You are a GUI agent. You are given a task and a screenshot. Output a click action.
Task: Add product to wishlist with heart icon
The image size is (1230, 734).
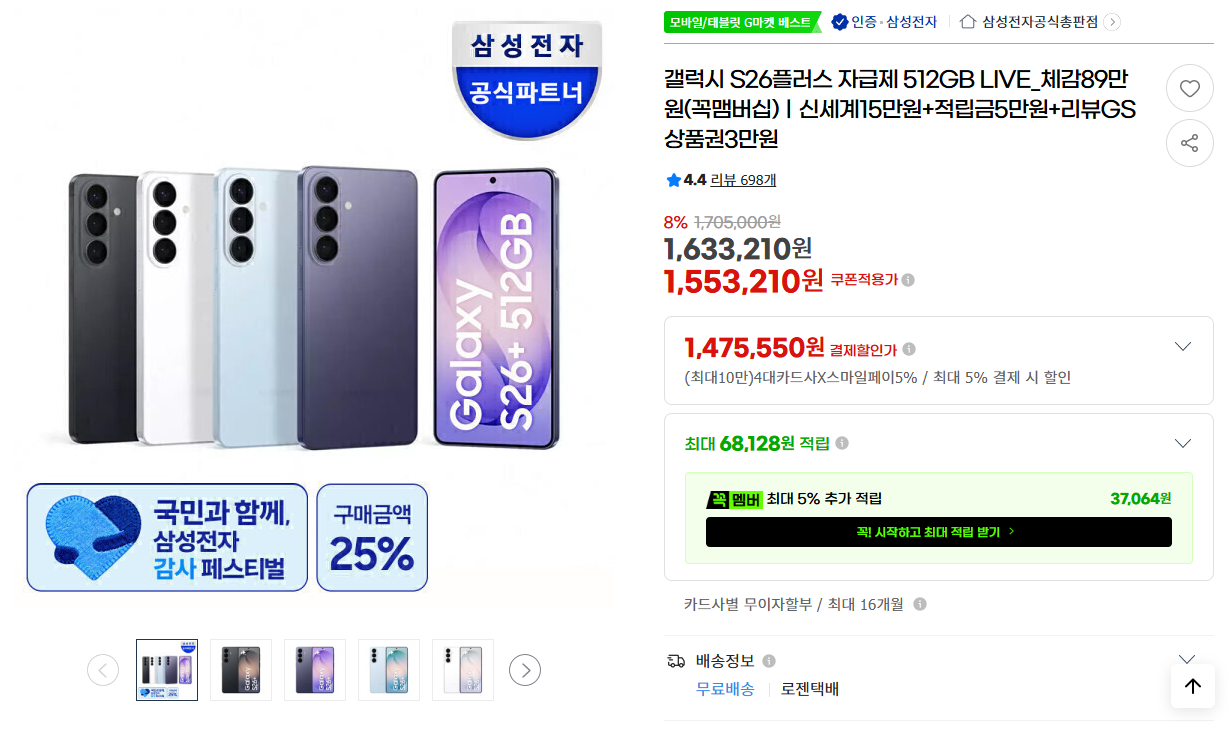click(1189, 89)
